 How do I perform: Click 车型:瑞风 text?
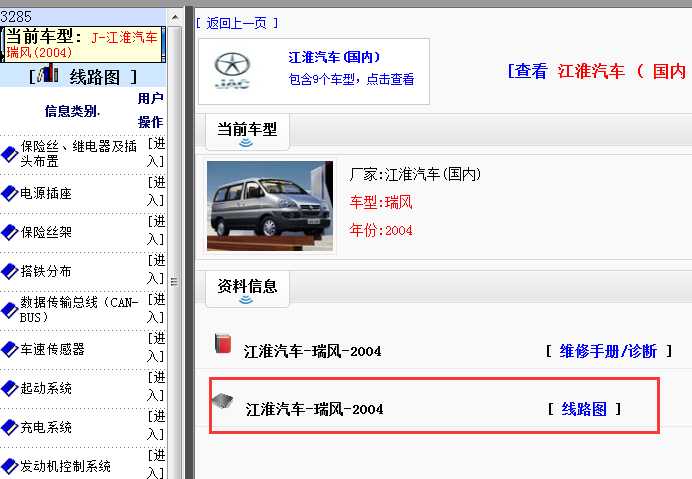pos(381,202)
